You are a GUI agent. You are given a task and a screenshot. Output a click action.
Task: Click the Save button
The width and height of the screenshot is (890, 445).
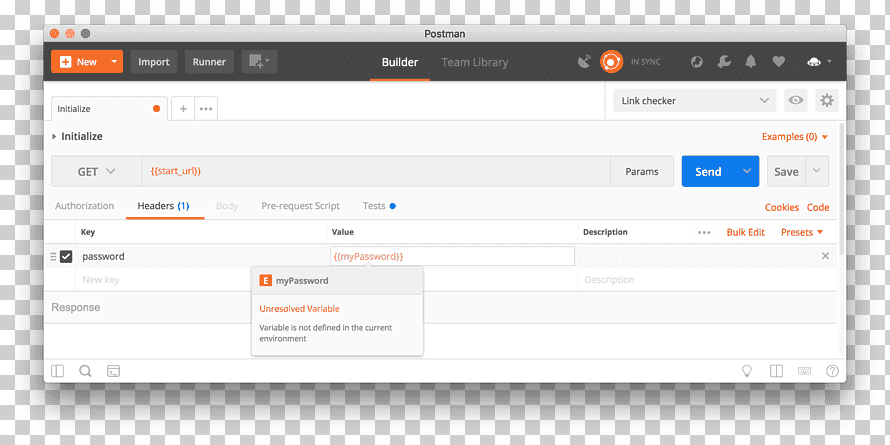[786, 171]
